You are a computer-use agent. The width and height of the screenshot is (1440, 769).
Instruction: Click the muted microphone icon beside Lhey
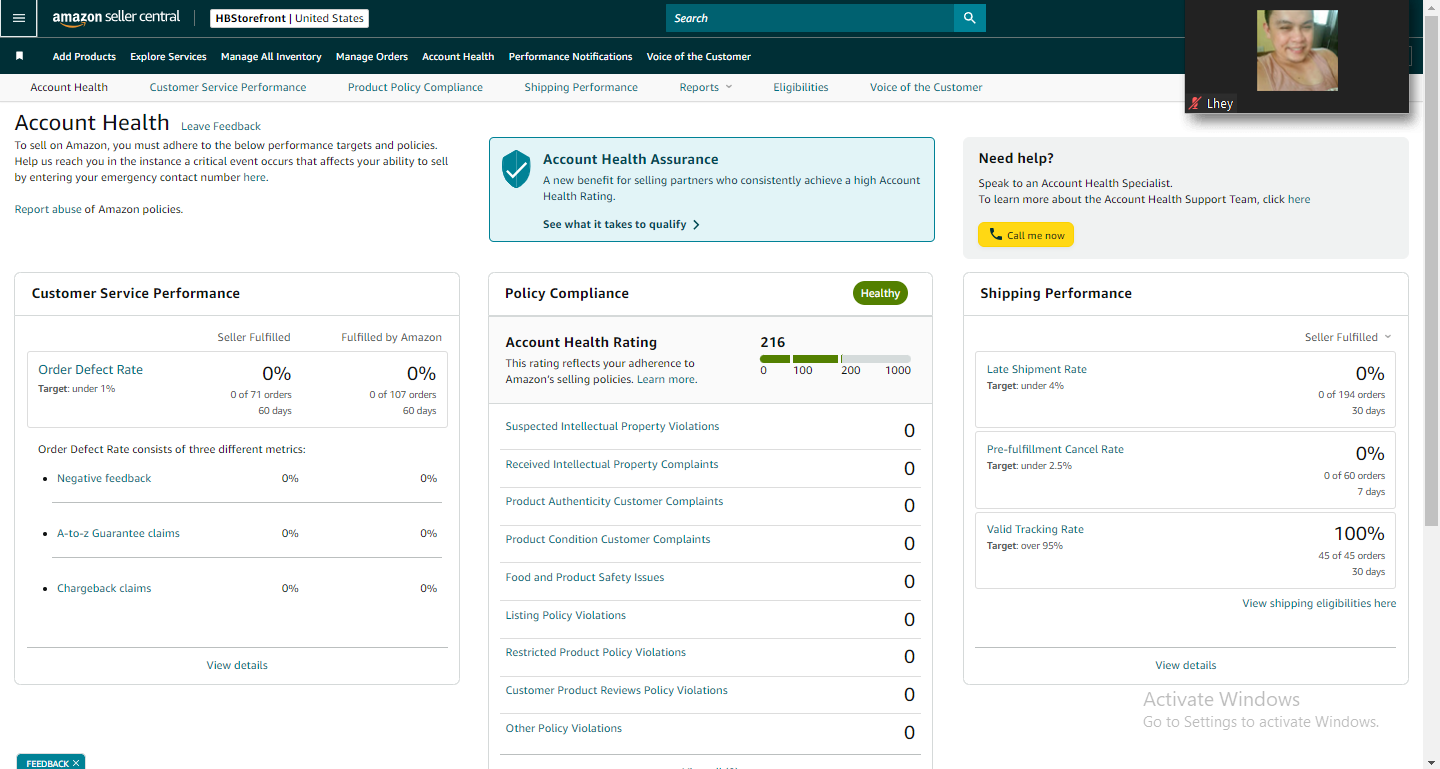1194,104
